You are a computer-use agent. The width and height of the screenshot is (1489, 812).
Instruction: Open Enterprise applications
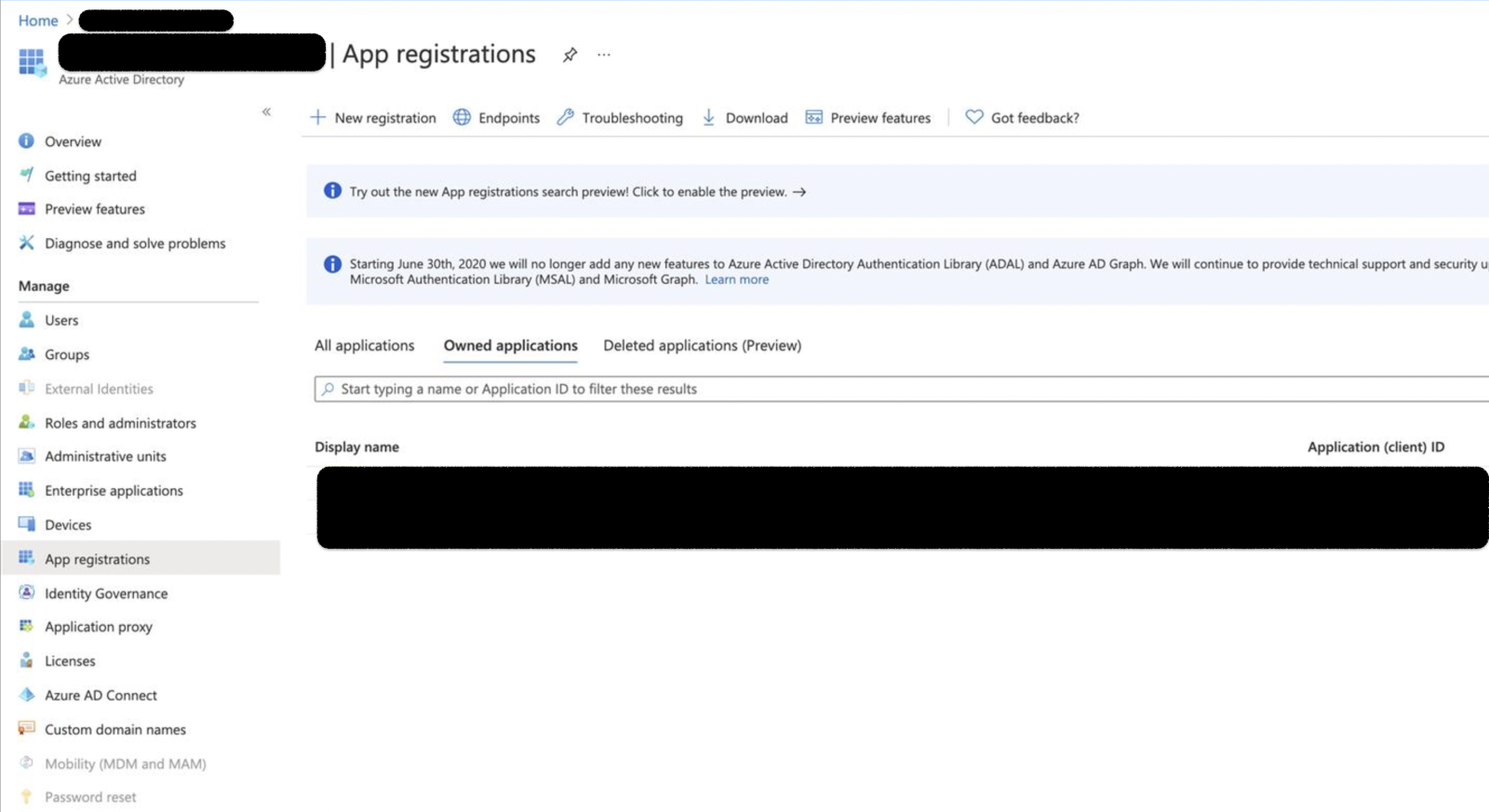(x=114, y=491)
